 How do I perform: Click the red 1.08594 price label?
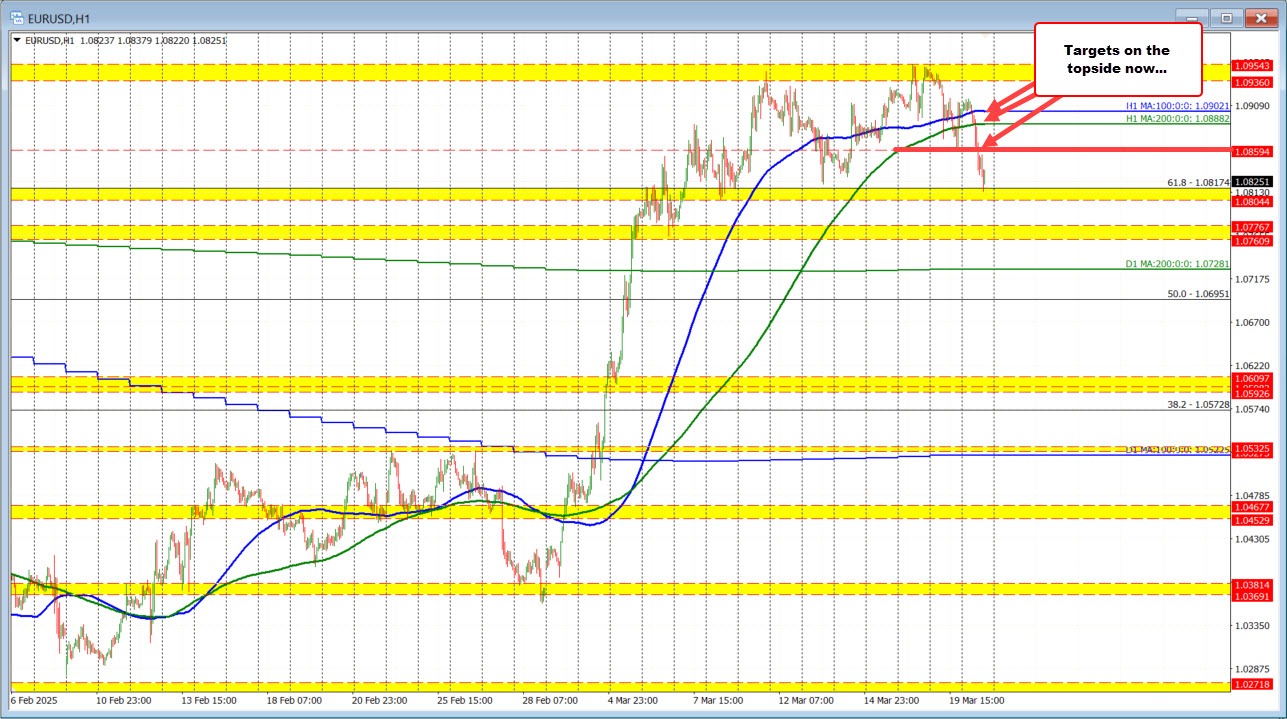pos(1251,151)
